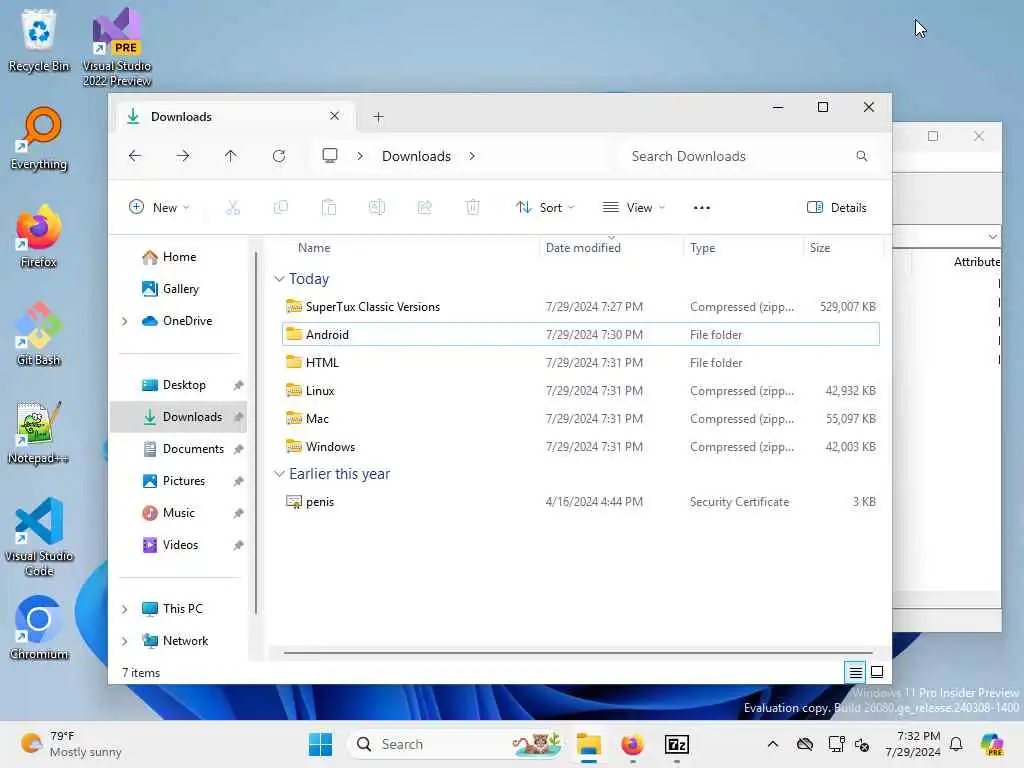This screenshot has height=768, width=1024.
Task: Click the Cut scissors icon
Action: pos(232,208)
